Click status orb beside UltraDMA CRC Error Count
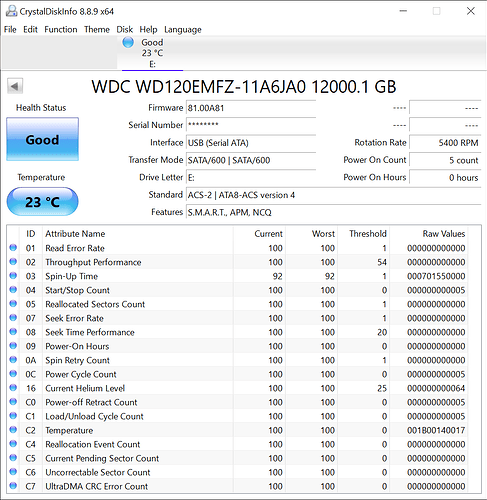Screen dimensions: 487x500 click(13, 486)
